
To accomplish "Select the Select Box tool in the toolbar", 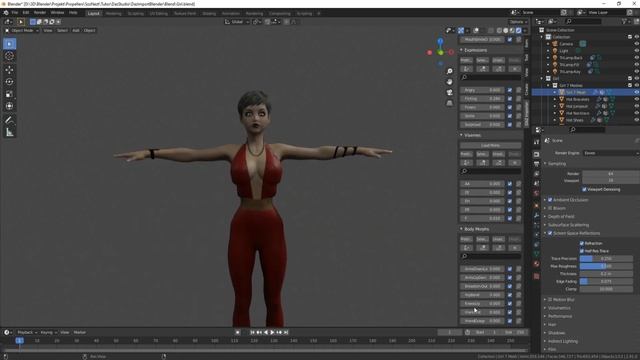I will pyautogui.click(x=9, y=44).
